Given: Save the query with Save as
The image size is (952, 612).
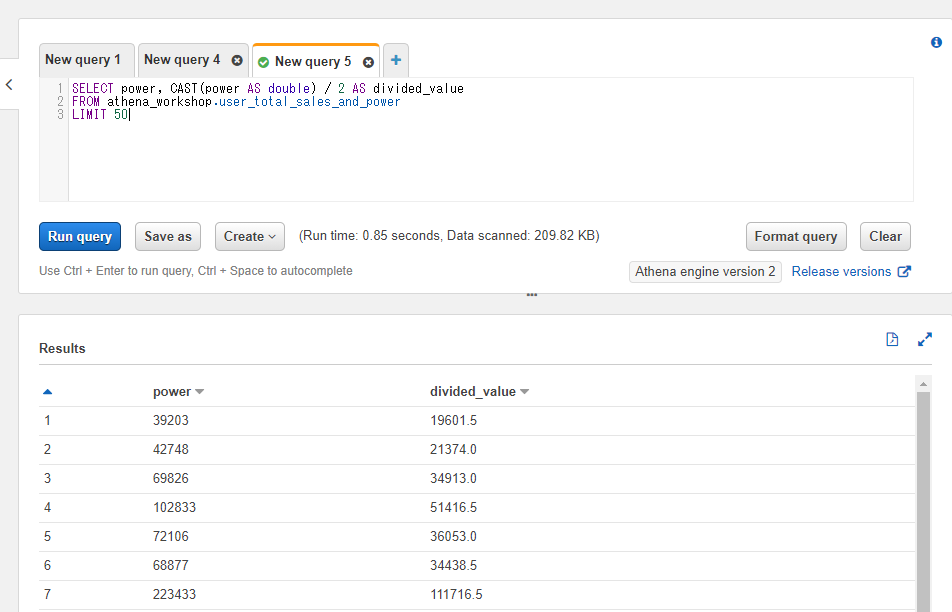Looking at the screenshot, I should click(167, 236).
